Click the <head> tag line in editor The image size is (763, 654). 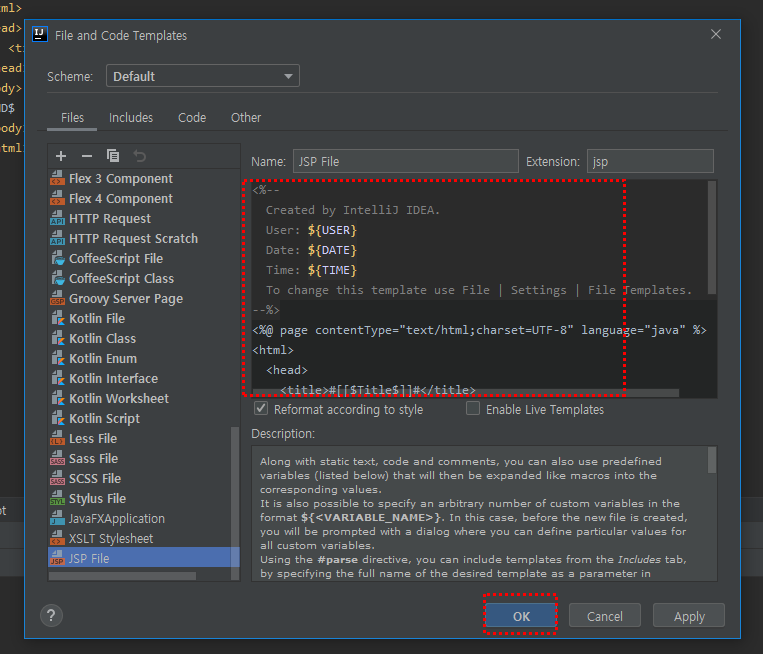[x=287, y=370]
